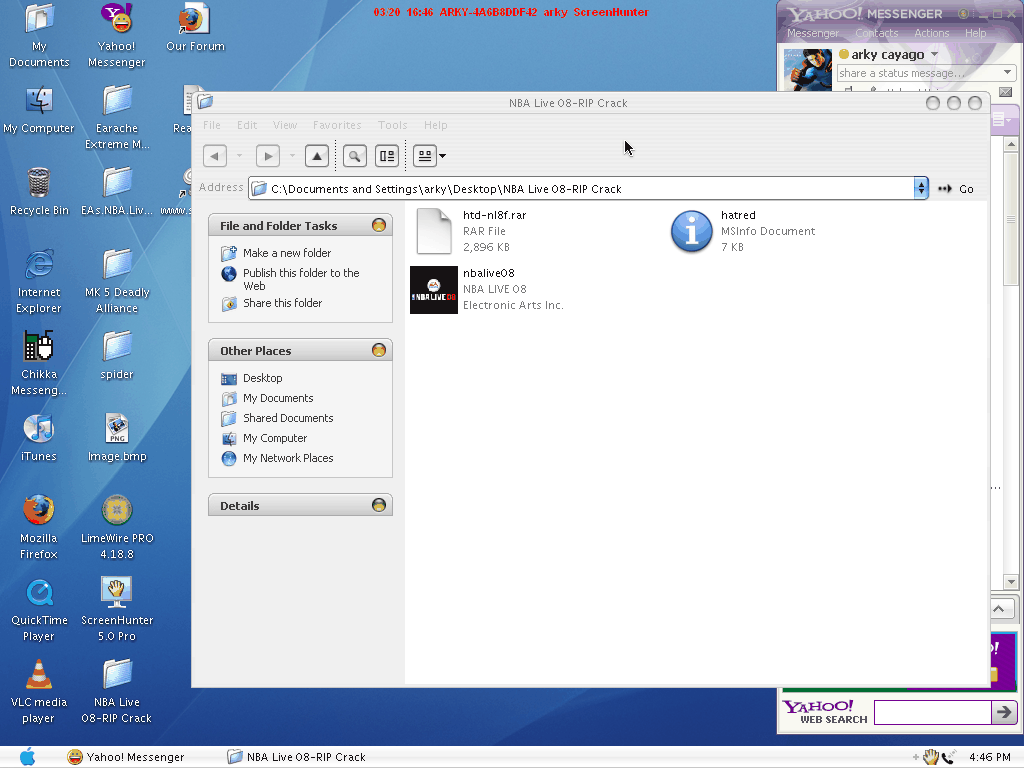
Task: Click the Forward arrow in Explorer toolbar
Action: [268, 156]
